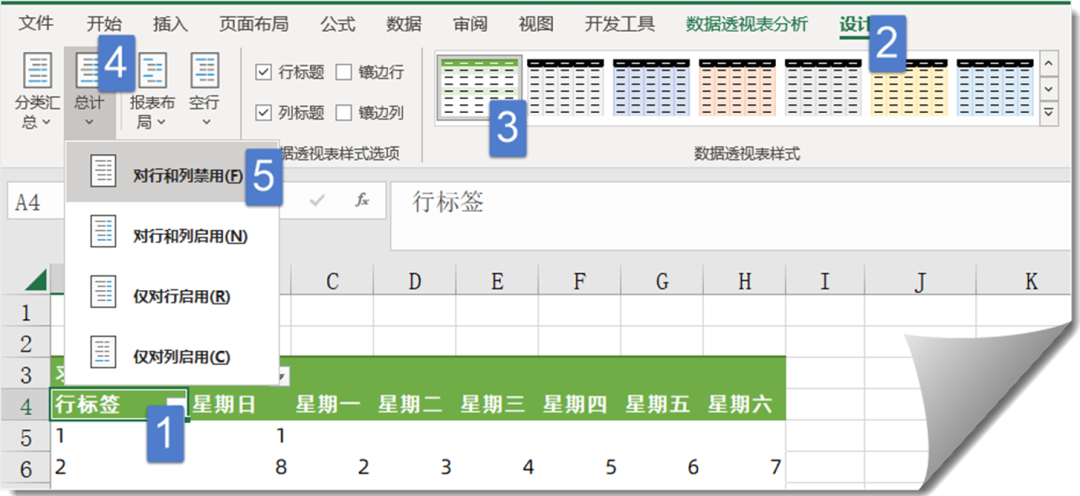Apply the light orange pivot table style
Image resolution: width=1080 pixels, height=496 pixels.
[x=737, y=87]
